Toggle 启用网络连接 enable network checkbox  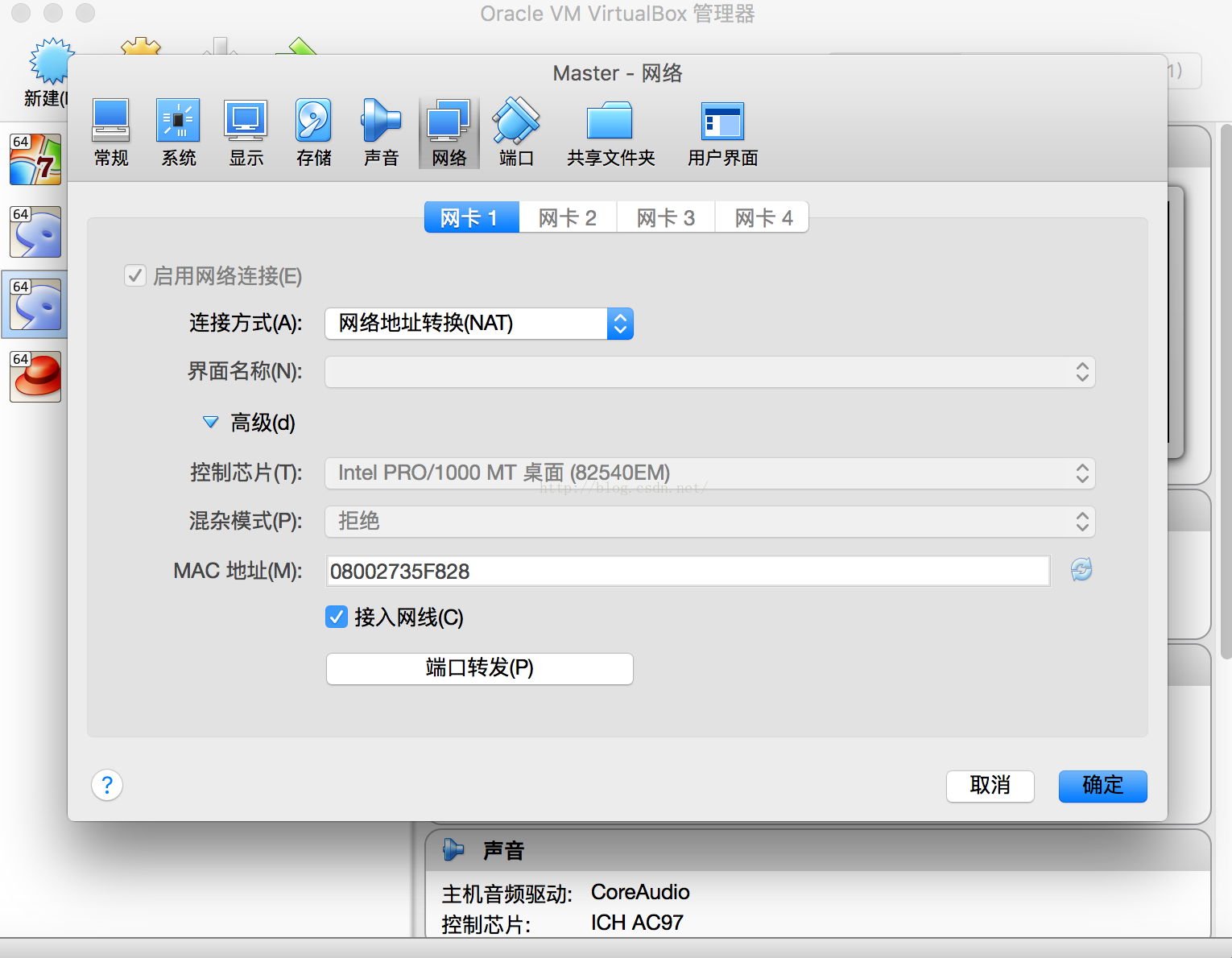pos(134,275)
